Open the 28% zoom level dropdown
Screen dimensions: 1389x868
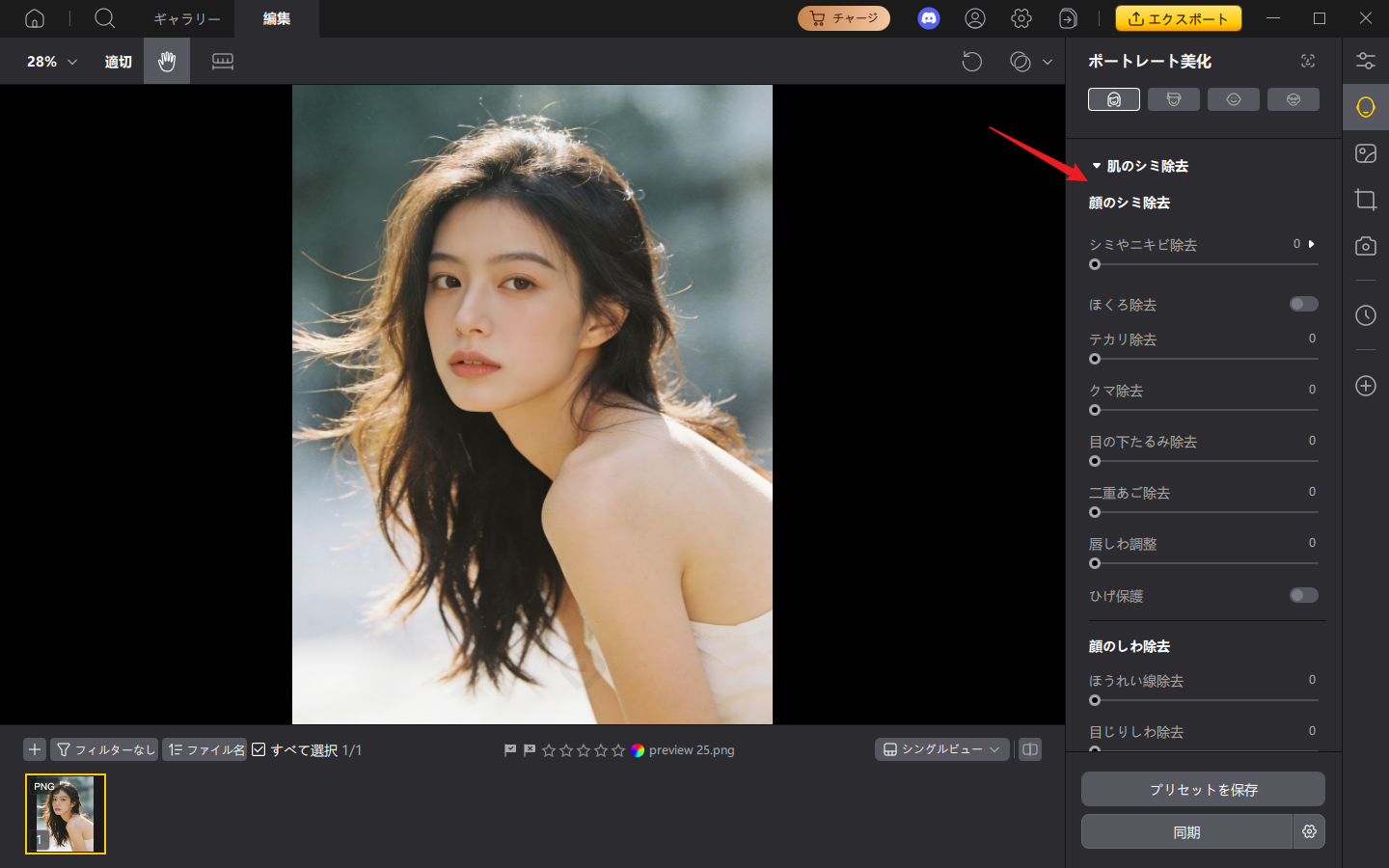[x=48, y=61]
